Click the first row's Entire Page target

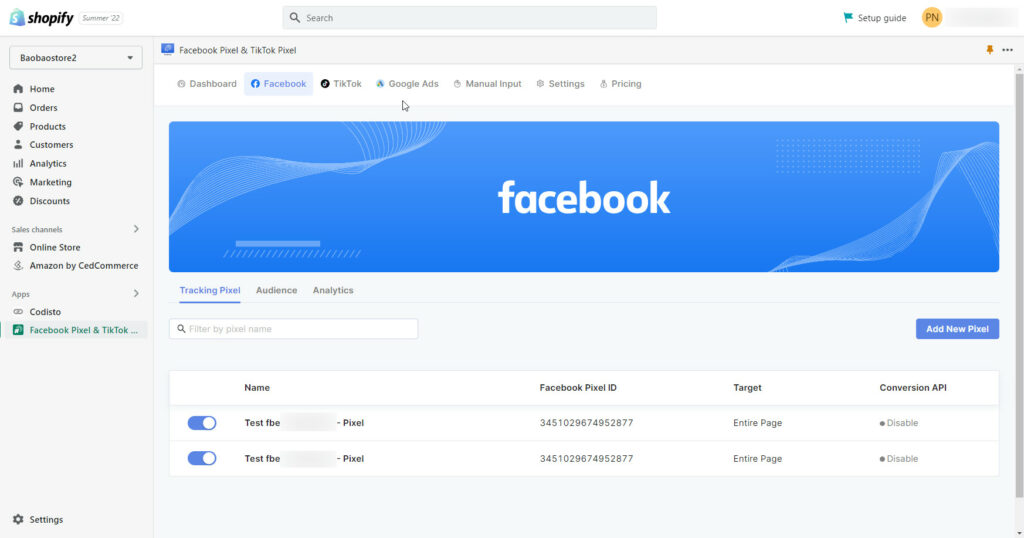pos(758,423)
